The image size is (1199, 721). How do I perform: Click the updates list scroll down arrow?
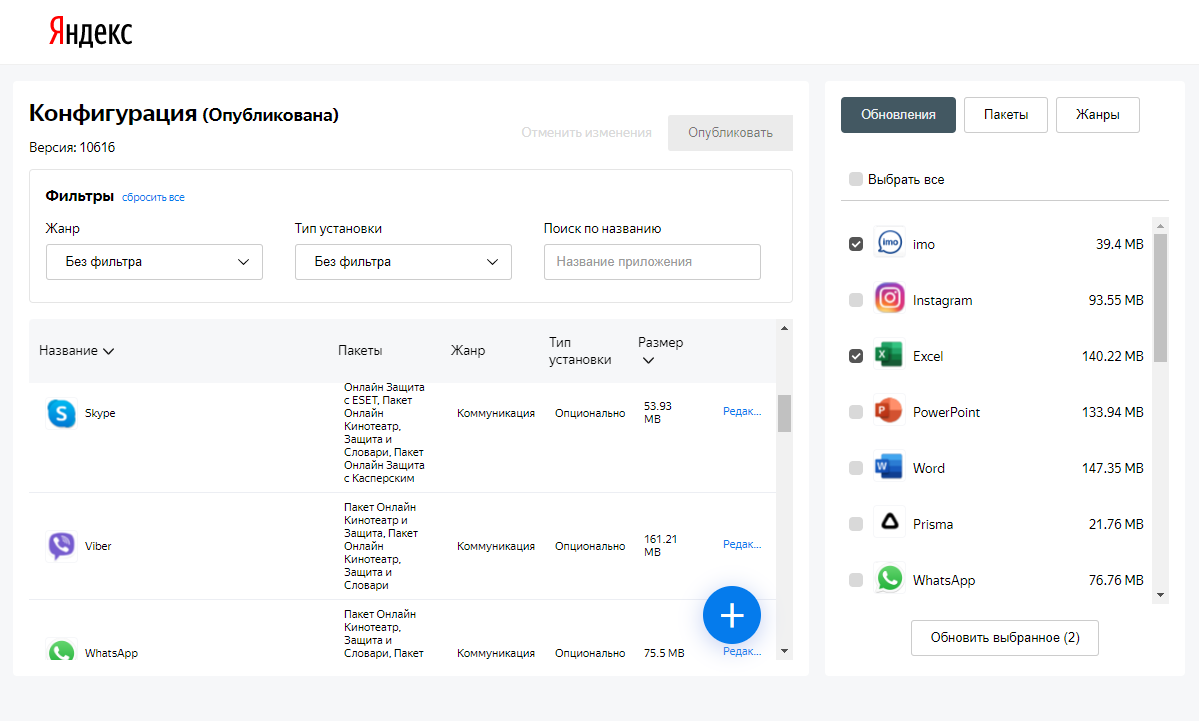[x=1160, y=595]
